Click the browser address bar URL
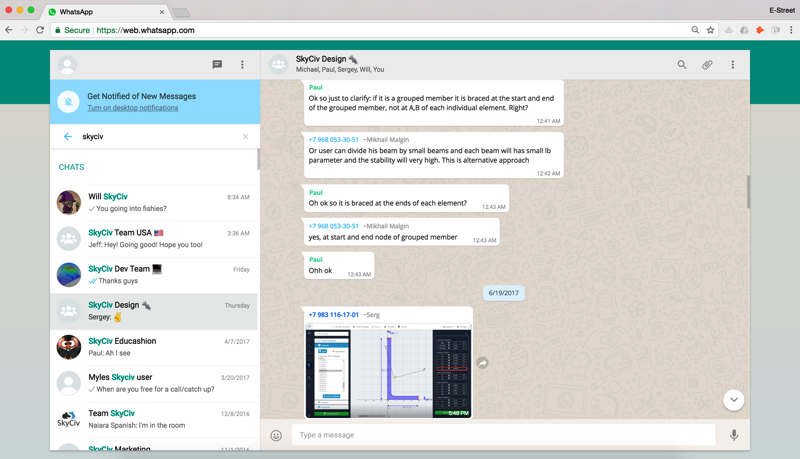The height and width of the screenshot is (459, 800). coord(145,30)
